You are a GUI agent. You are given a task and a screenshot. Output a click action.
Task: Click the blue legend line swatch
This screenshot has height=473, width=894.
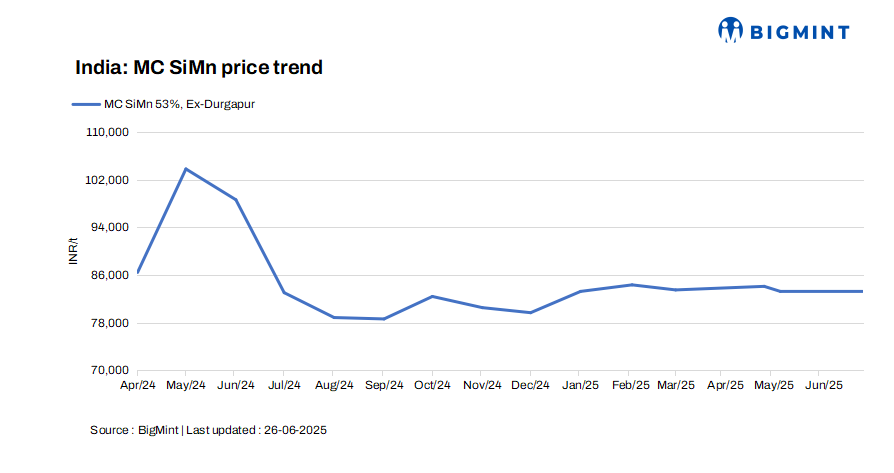point(86,103)
